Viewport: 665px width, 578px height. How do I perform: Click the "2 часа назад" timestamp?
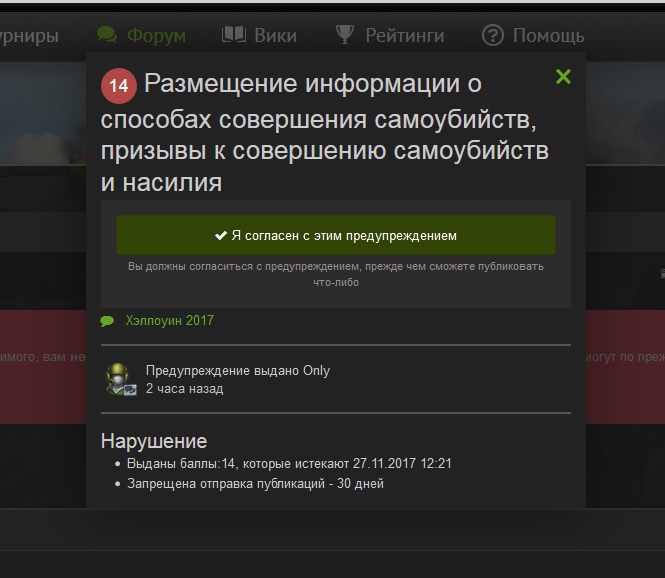pyautogui.click(x=184, y=389)
